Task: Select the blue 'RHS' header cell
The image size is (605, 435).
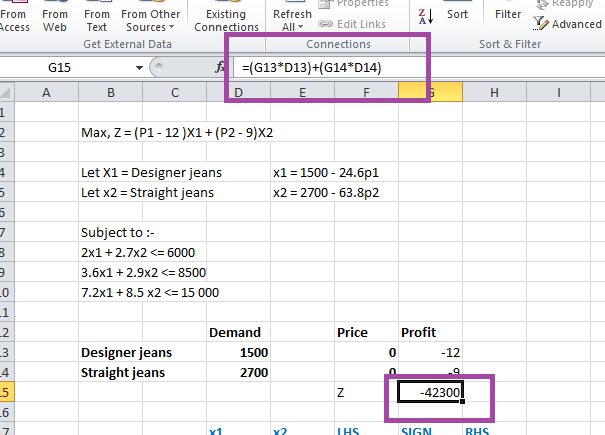Action: tap(494, 430)
